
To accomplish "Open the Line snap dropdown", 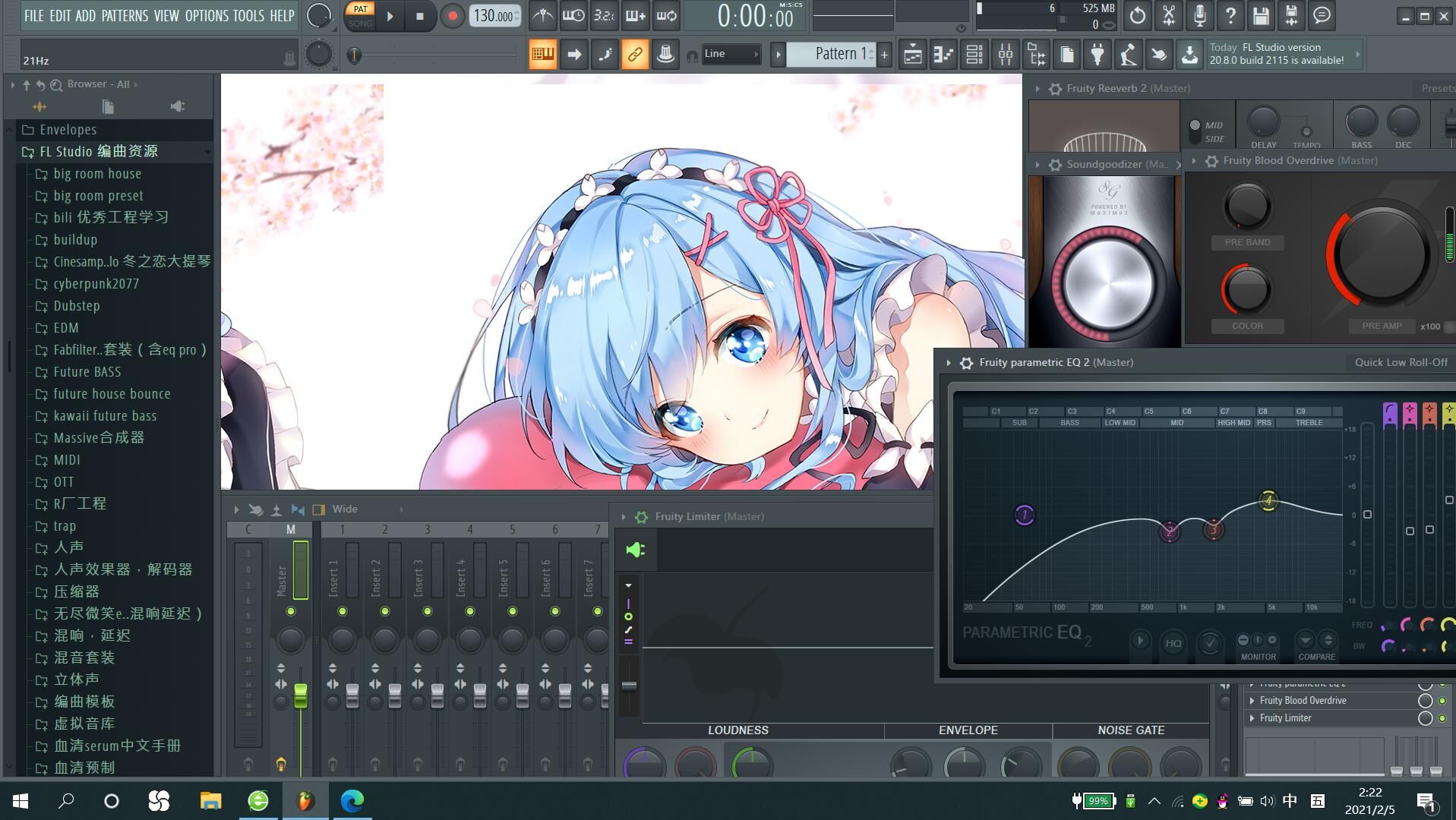I will tap(731, 54).
